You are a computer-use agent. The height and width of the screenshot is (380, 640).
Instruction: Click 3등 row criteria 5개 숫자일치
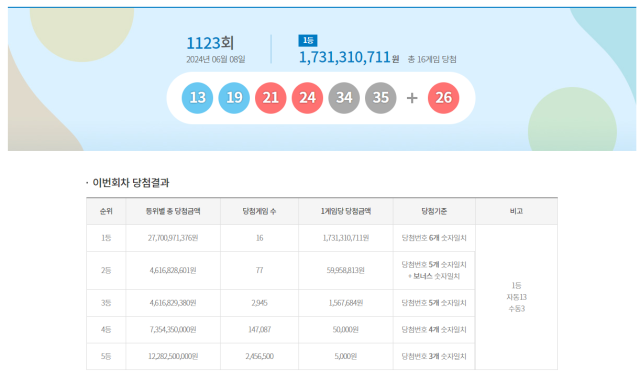pyautogui.click(x=434, y=303)
